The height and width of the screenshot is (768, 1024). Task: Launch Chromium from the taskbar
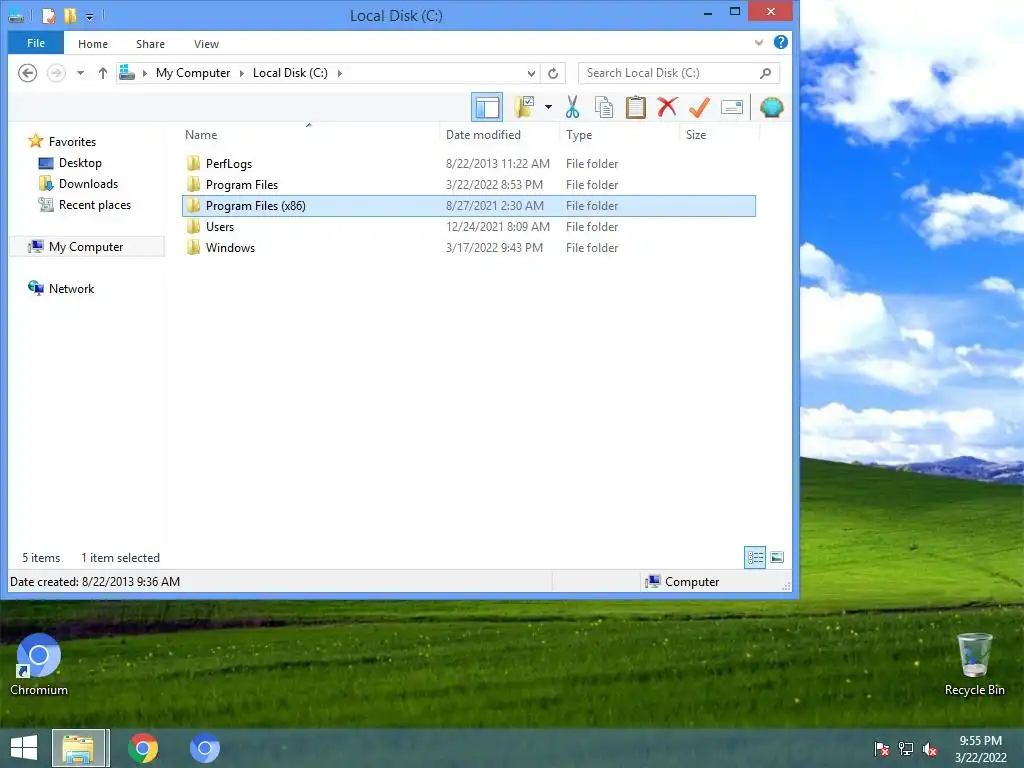coord(204,748)
